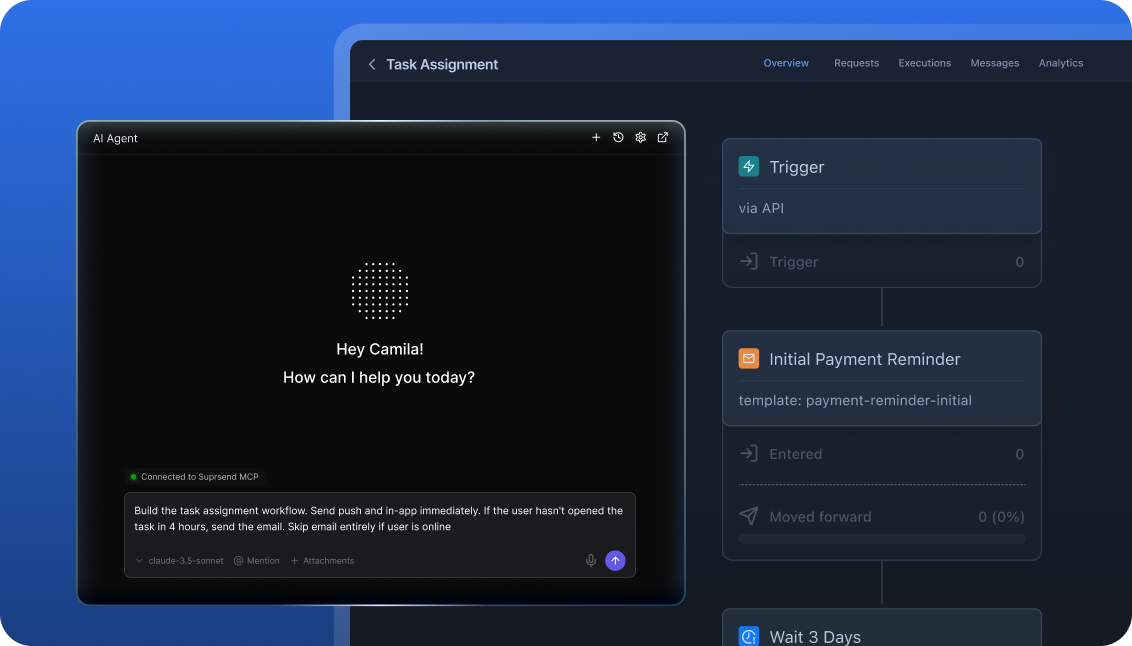Click the blue clock Wait 3 Days icon
Screen dimensions: 1132x646
tap(749, 637)
